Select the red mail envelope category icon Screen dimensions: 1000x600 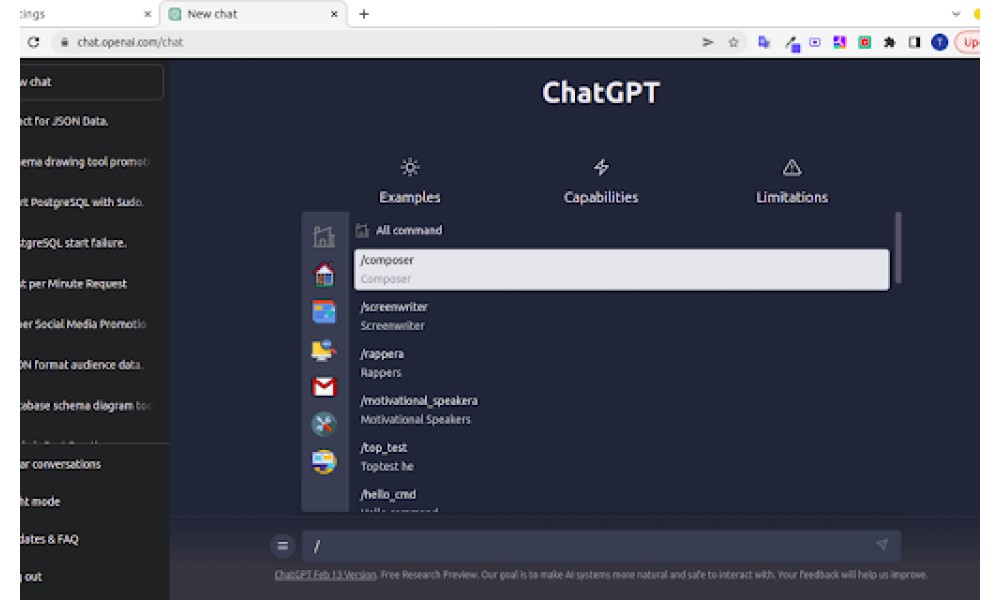324,387
